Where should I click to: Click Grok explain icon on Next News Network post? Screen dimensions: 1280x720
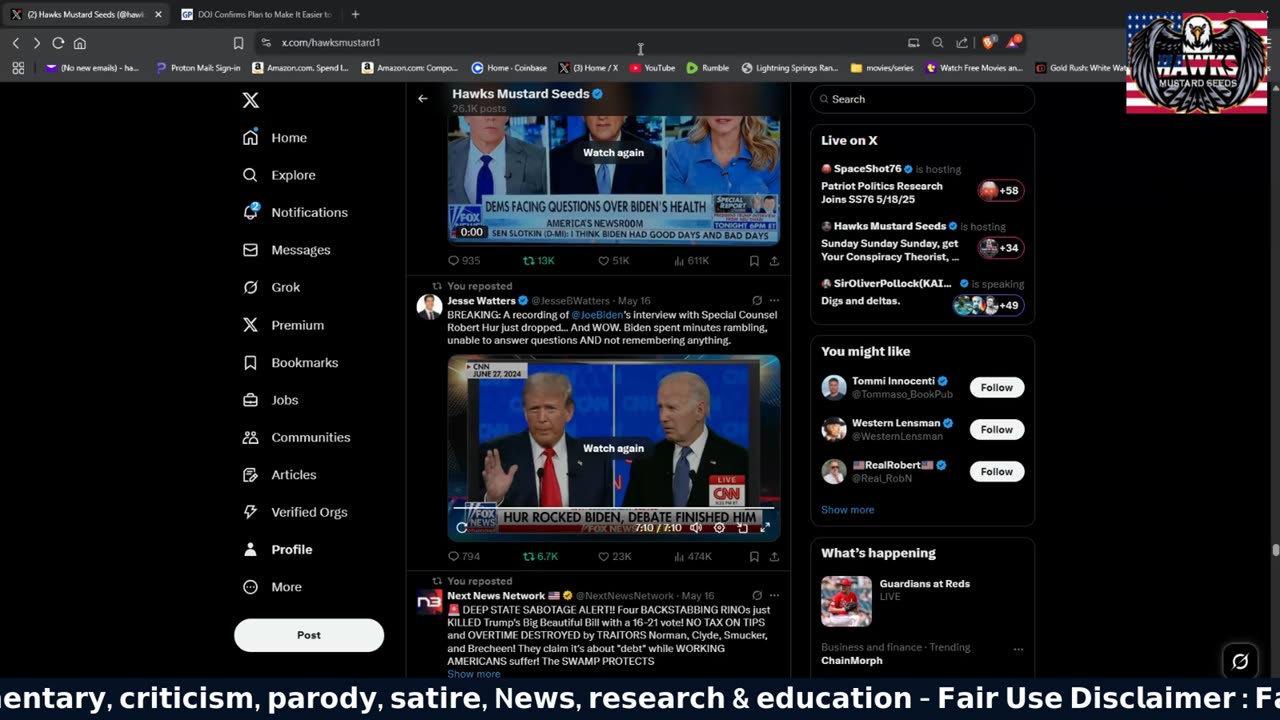757,595
